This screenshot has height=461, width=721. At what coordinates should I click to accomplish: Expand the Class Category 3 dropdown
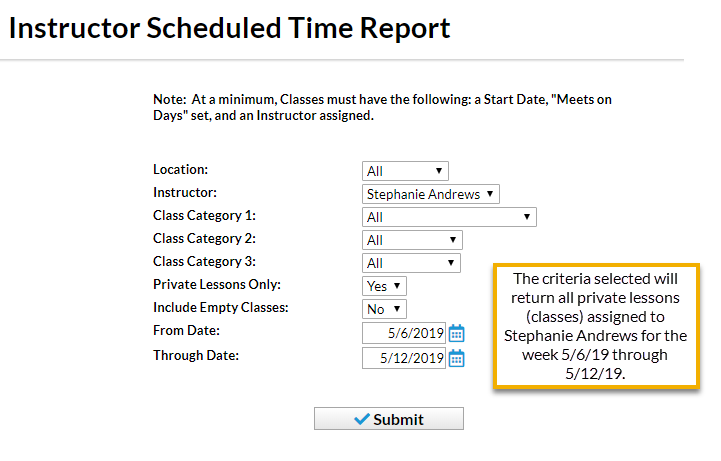click(411, 263)
